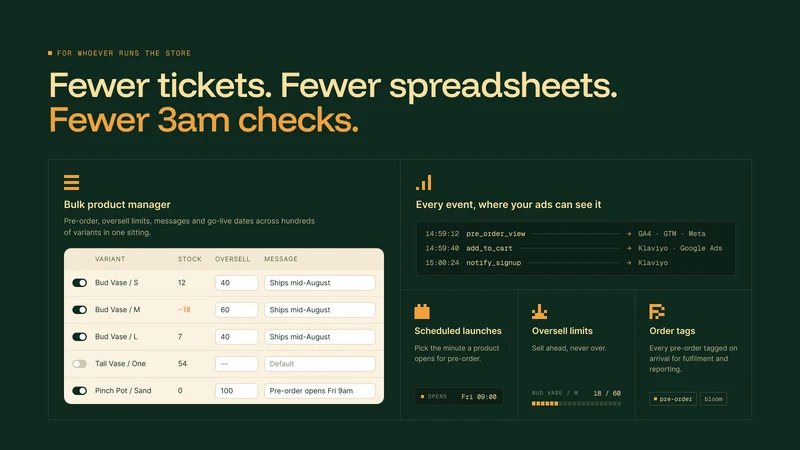Click the Oversell limits icon
Image resolution: width=800 pixels, height=450 pixels.
[539, 311]
